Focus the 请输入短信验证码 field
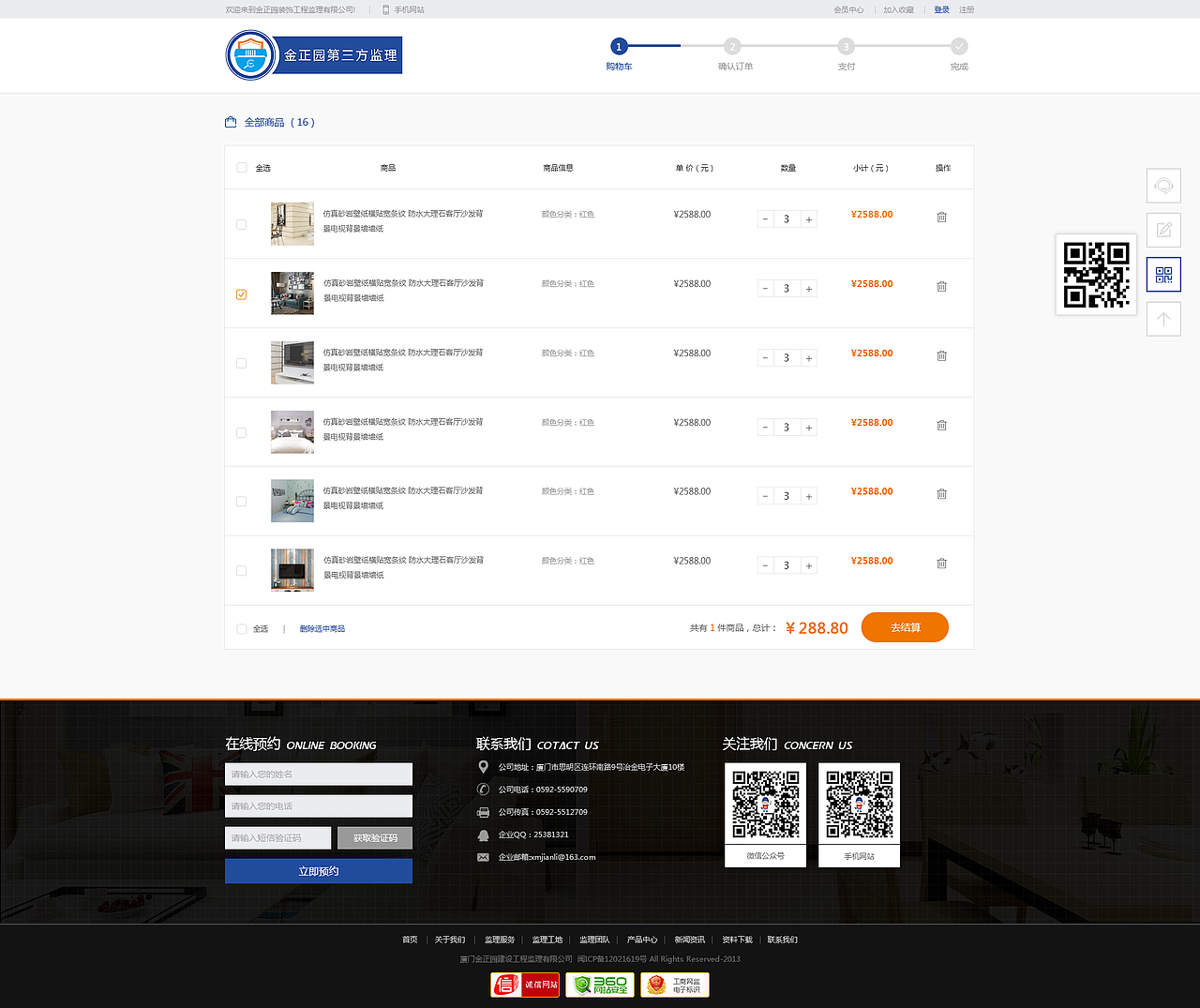The image size is (1200, 1008). point(278,838)
